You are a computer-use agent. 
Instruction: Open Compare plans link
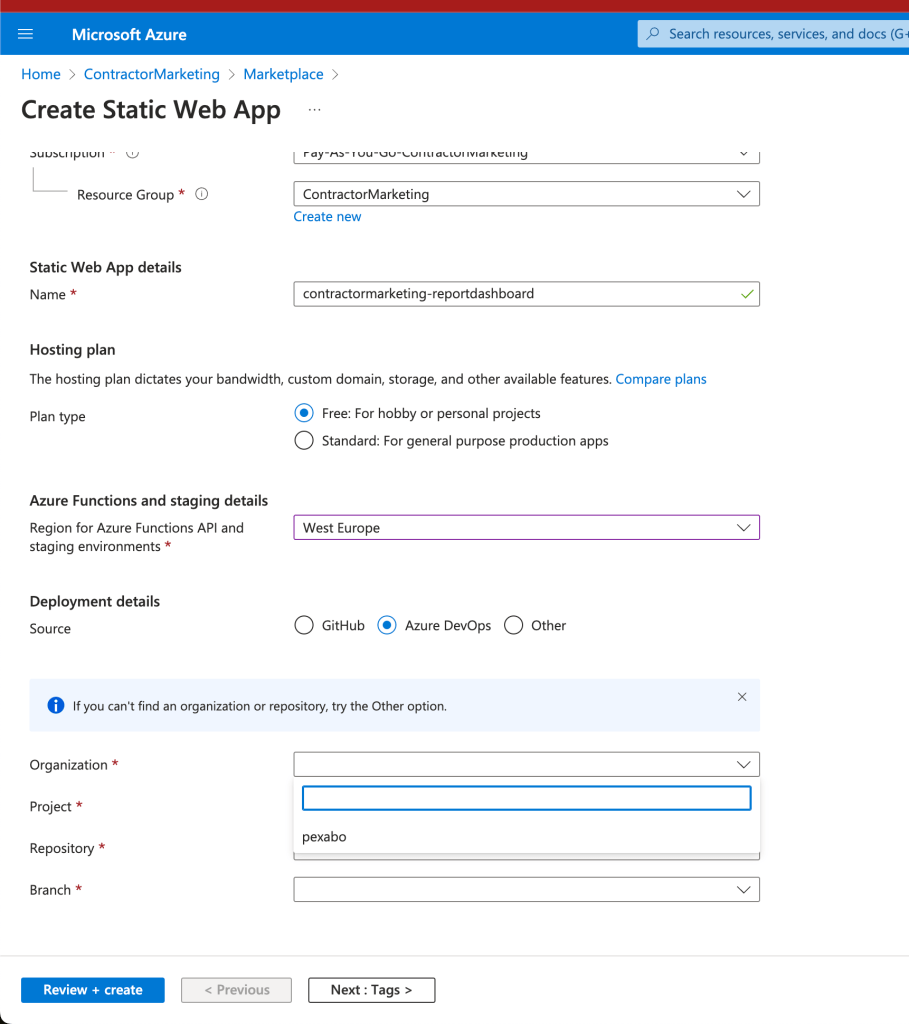pos(661,379)
